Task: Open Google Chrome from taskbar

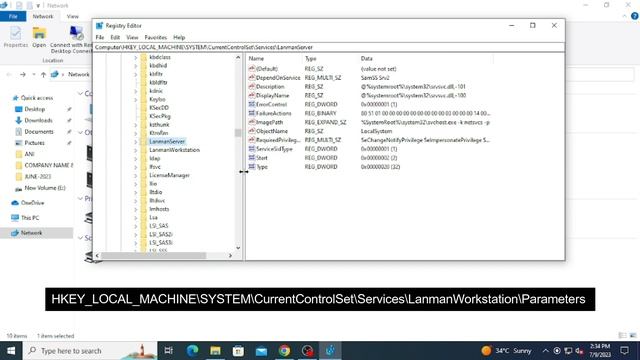Action: (x=284, y=351)
